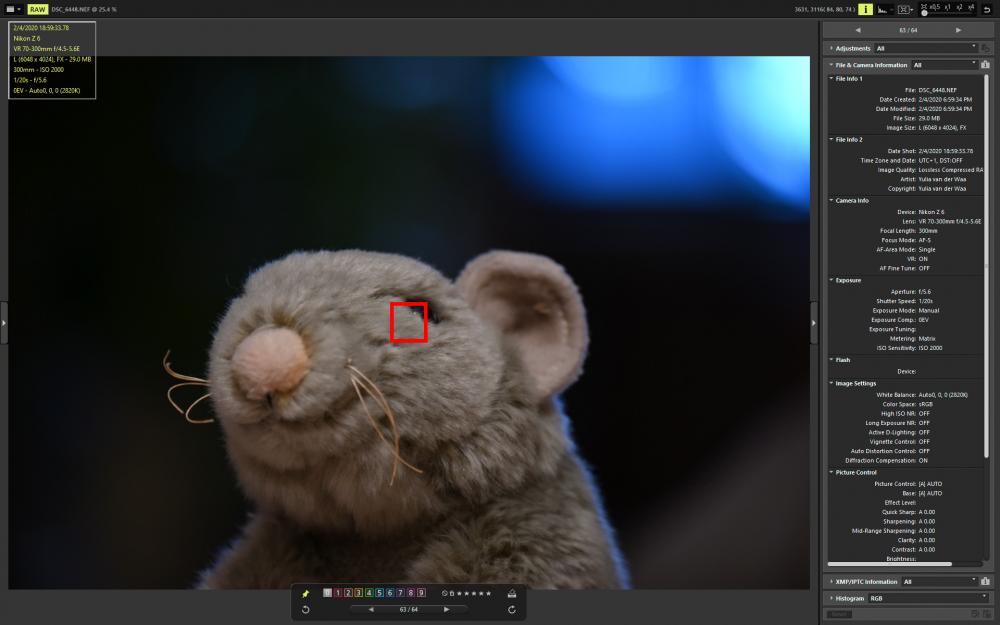The image size is (1000, 625).
Task: Set zoom to x0.5
Action: [x=934, y=6]
